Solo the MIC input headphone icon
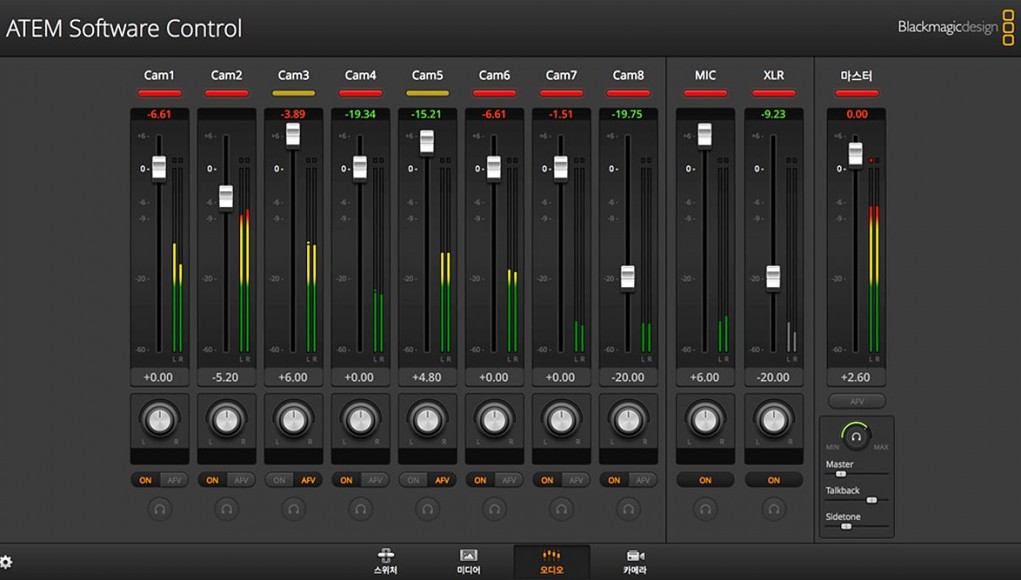The image size is (1021, 580). 705,508
